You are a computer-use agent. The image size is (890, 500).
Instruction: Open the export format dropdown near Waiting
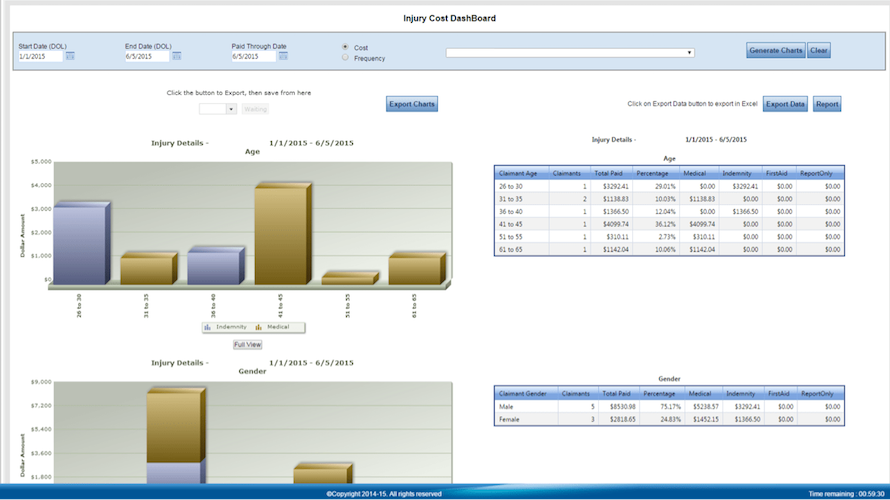tap(217, 109)
